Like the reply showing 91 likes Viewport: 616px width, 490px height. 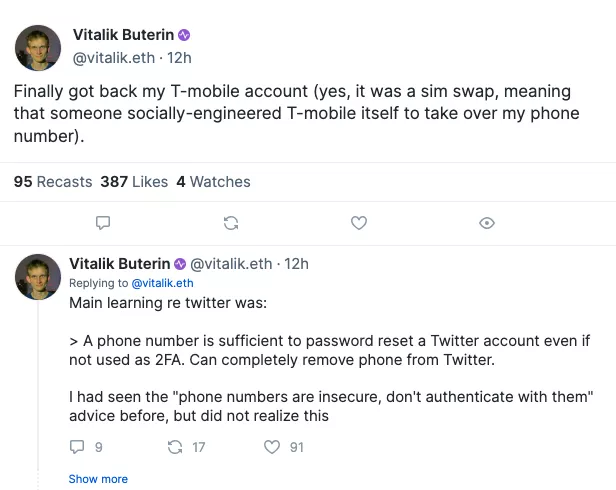tap(272, 447)
